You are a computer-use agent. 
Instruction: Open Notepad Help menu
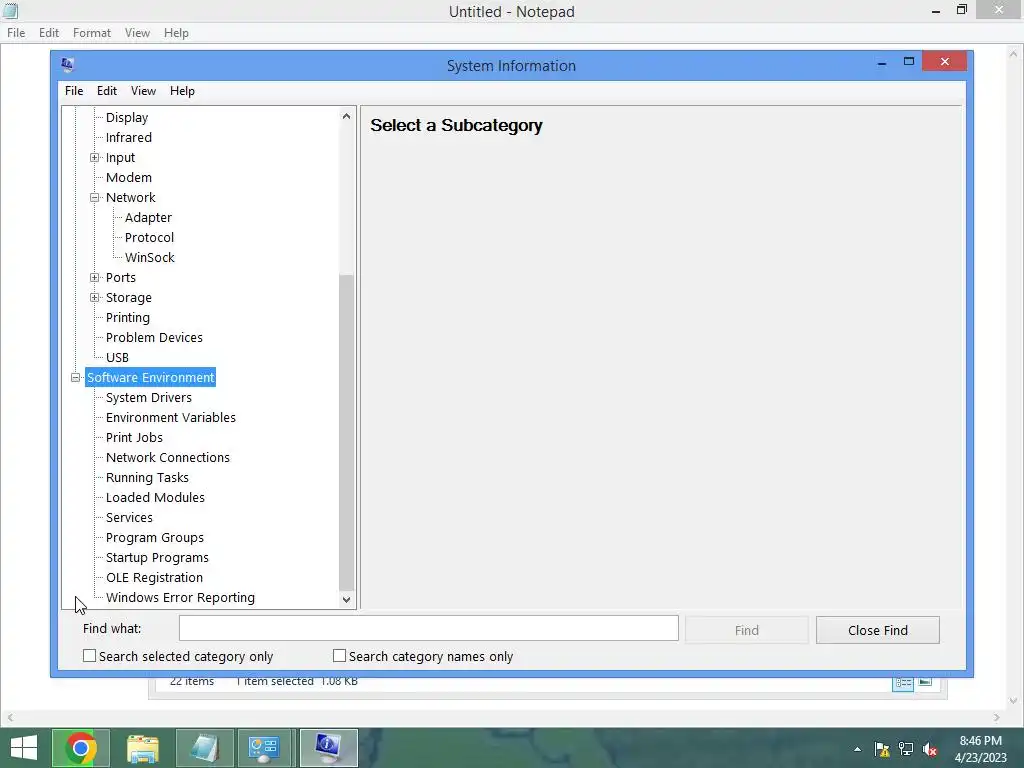(176, 33)
